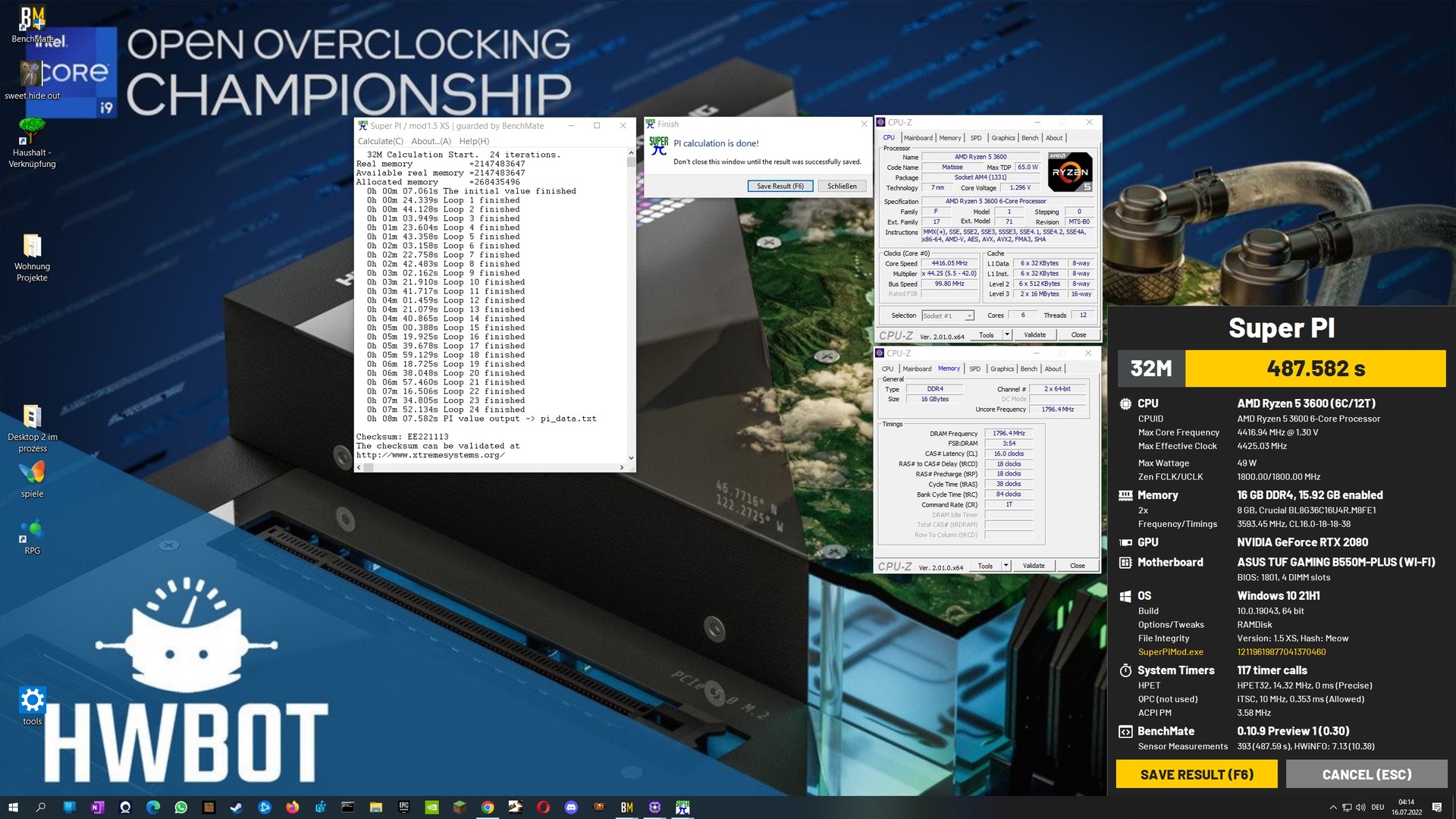Screen dimensions: 1456x819
Task: Click Super PI log scroll-up arrow
Action: [x=631, y=153]
